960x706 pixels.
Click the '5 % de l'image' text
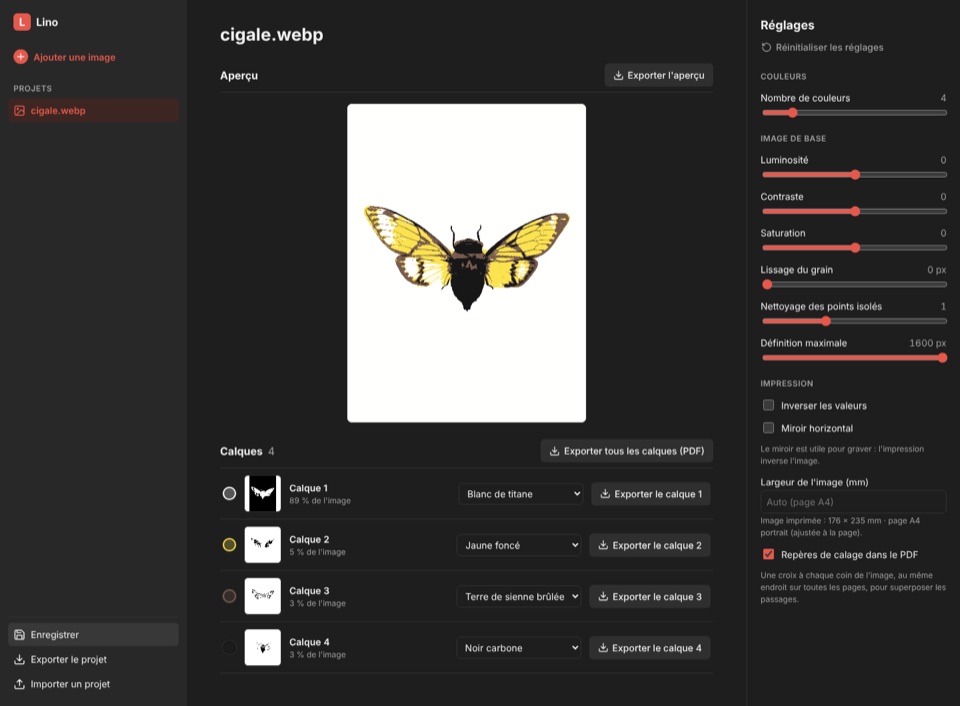[317, 552]
